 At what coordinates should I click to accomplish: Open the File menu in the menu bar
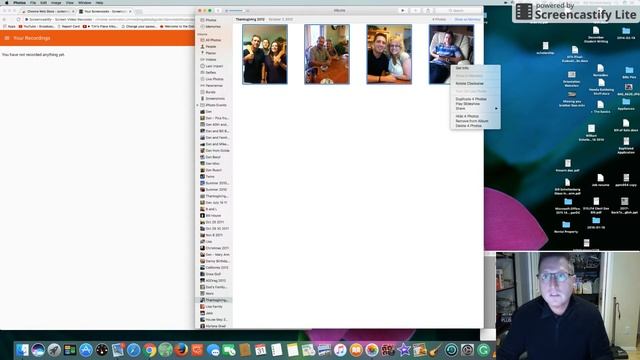pyautogui.click(x=33, y=2)
